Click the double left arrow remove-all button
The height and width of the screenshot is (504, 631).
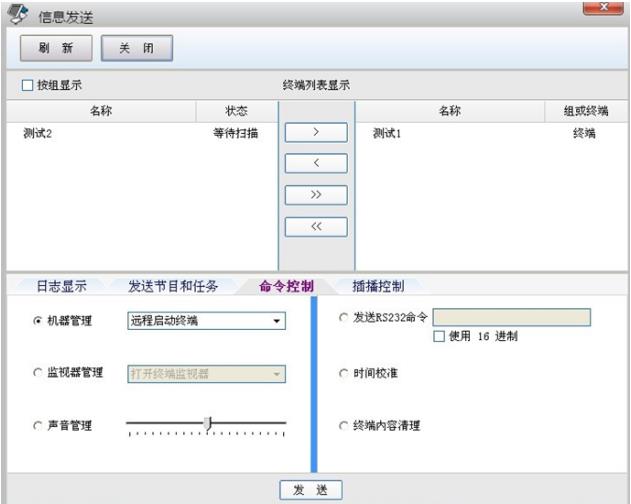coord(316,226)
